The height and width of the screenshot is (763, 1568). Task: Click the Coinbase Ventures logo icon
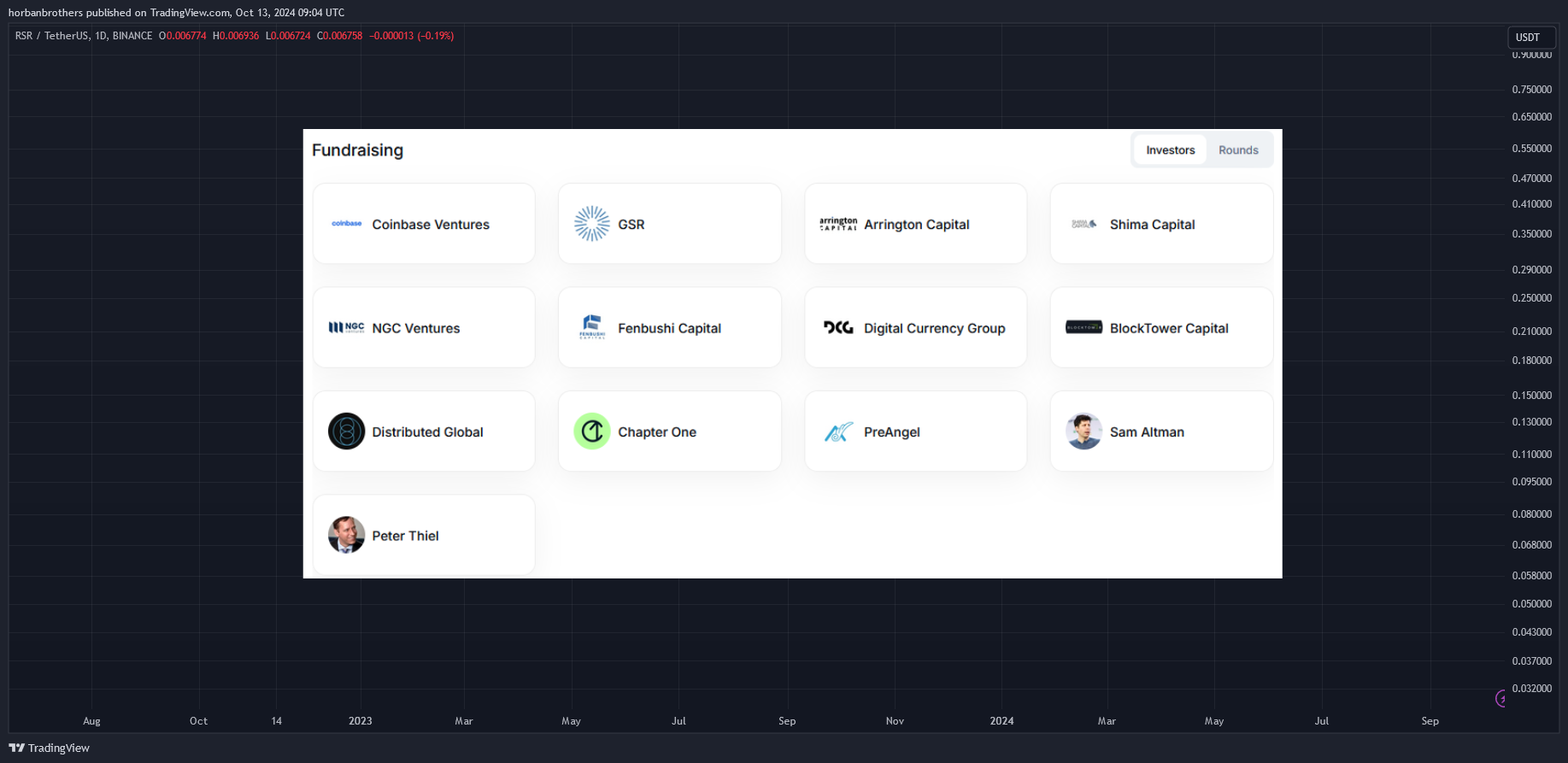tap(346, 224)
